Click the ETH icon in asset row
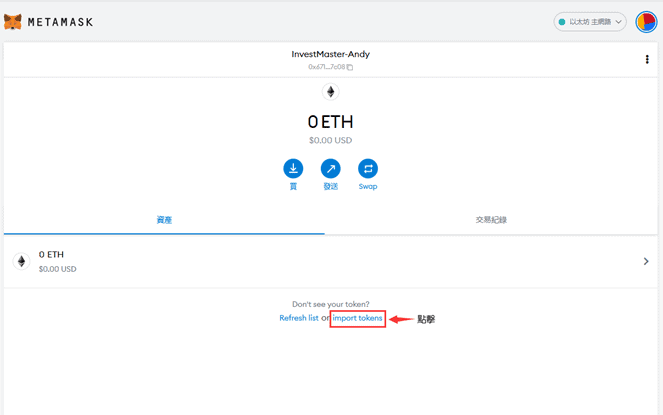 (x=21, y=261)
